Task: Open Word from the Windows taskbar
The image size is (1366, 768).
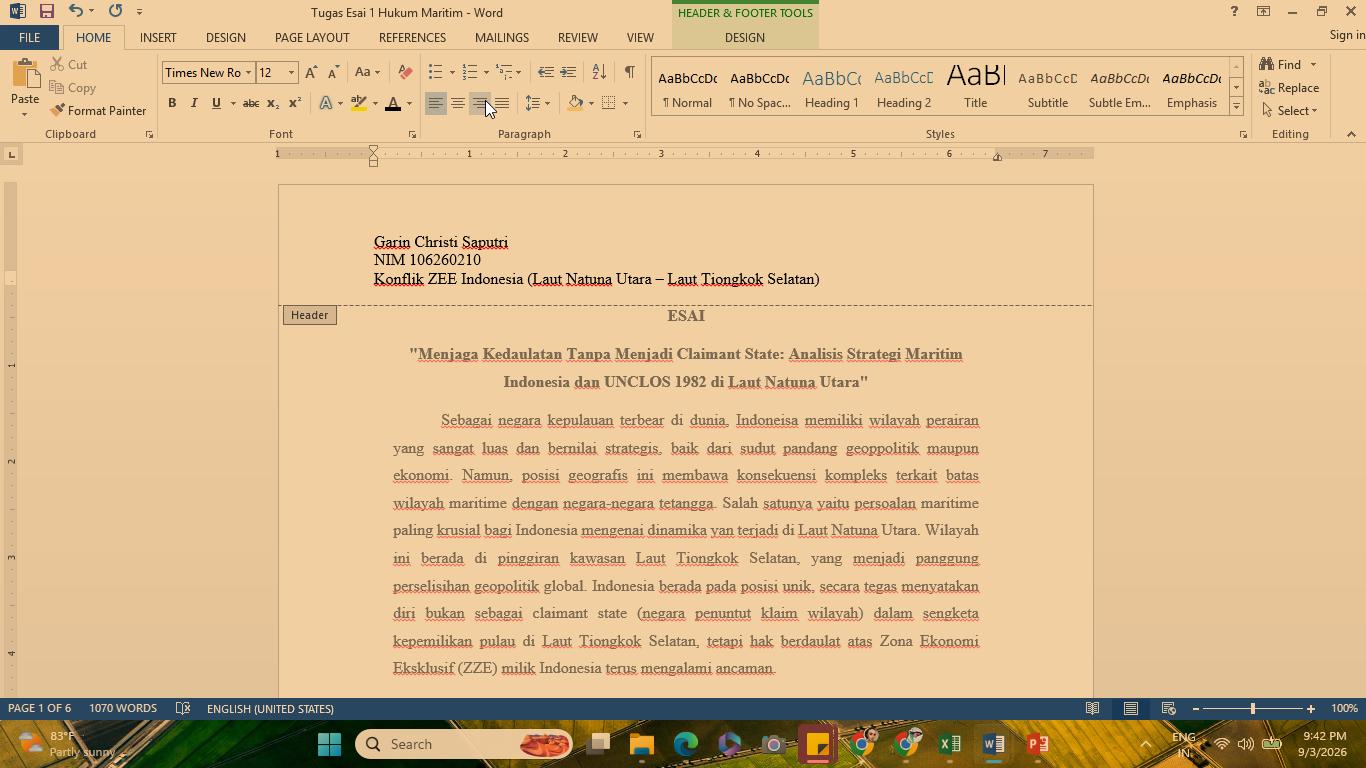Action: point(993,744)
